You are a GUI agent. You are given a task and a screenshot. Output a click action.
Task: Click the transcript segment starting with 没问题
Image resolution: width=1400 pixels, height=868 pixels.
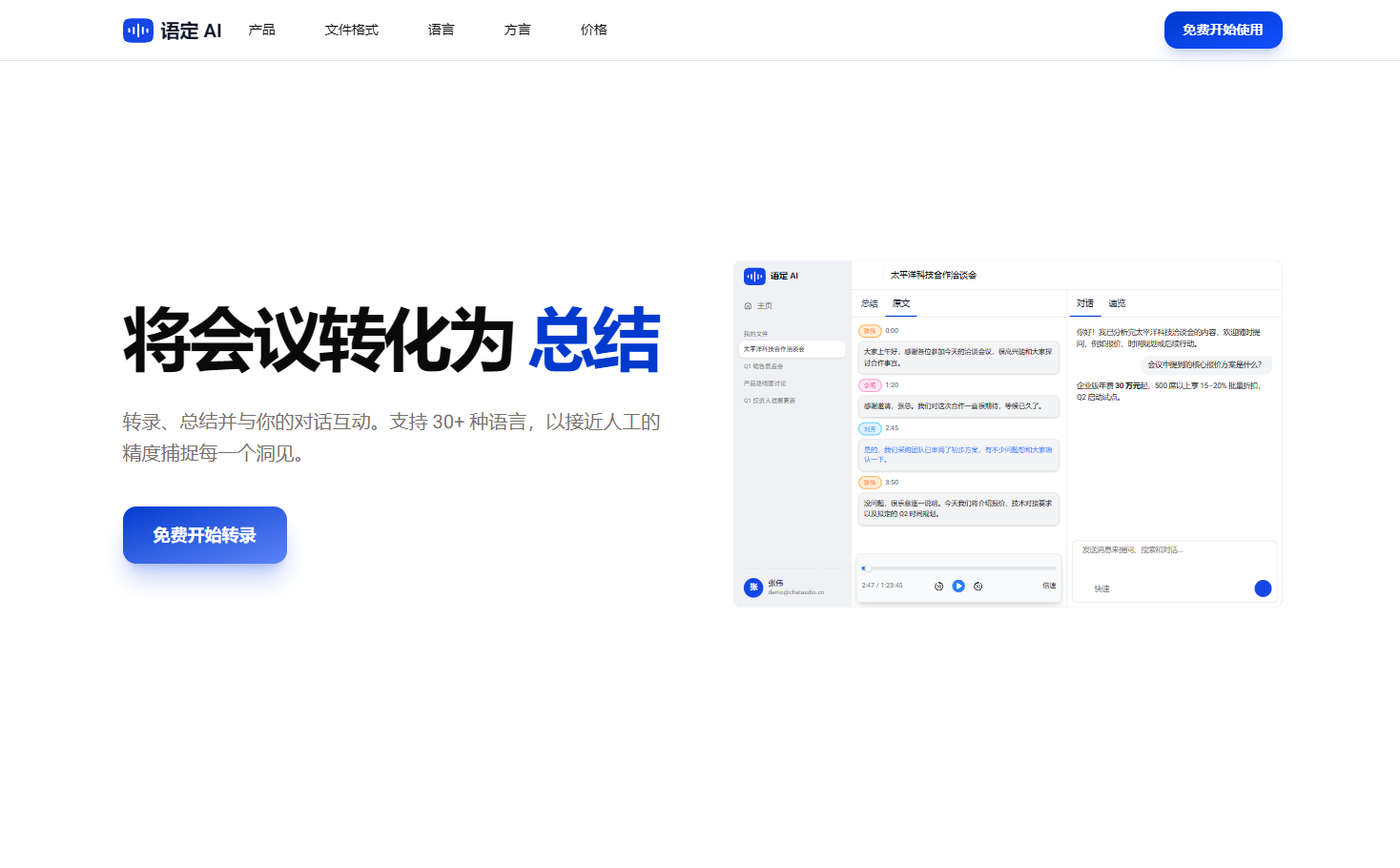[958, 508]
